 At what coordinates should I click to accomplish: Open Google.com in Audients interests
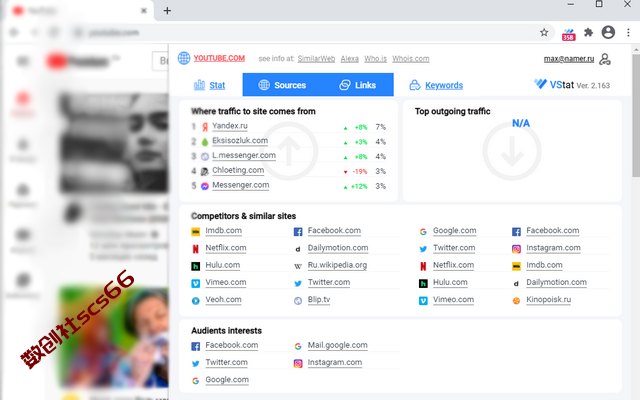click(227, 379)
